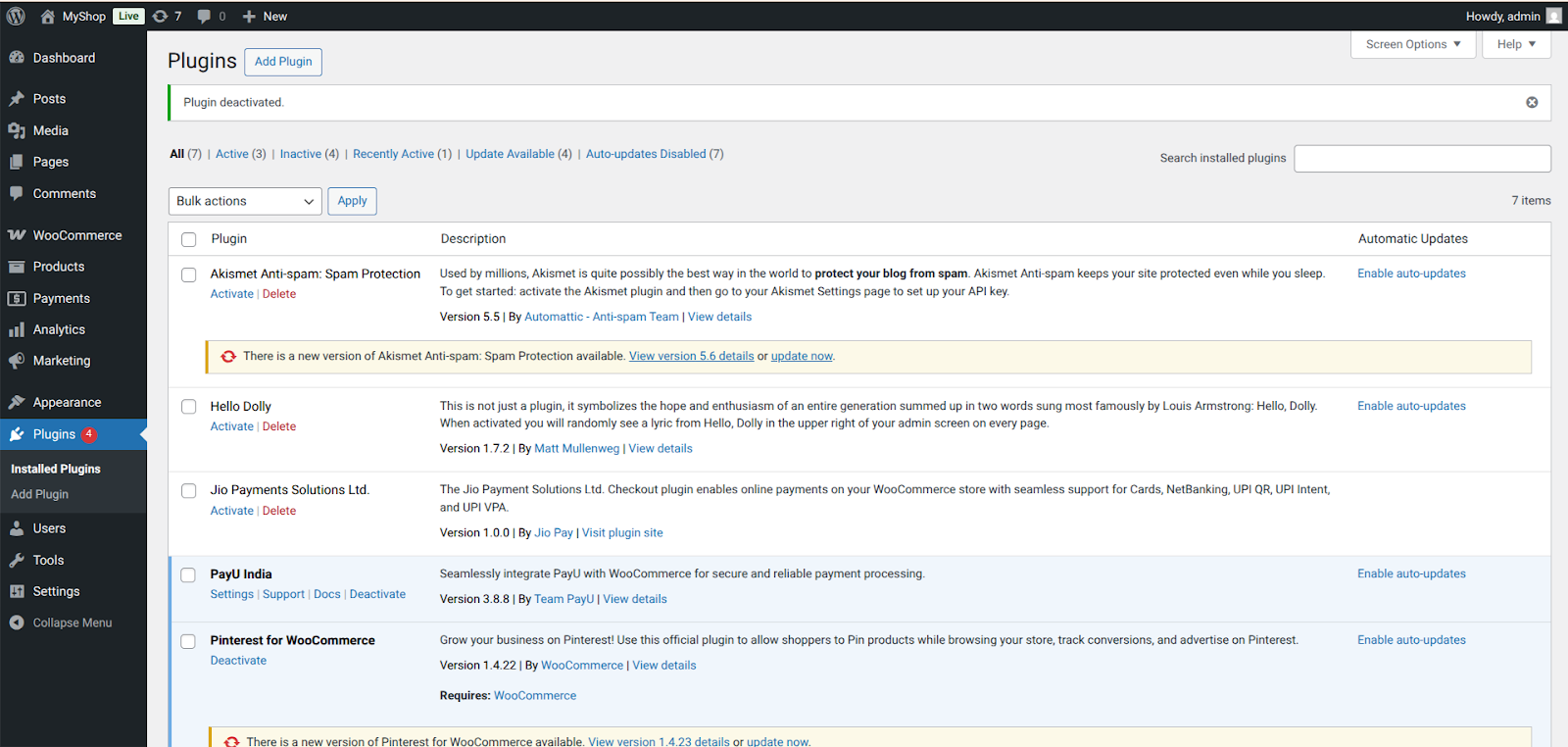This screenshot has height=747, width=1568.
Task: Open the WooCommerce Requires link
Action: (535, 695)
